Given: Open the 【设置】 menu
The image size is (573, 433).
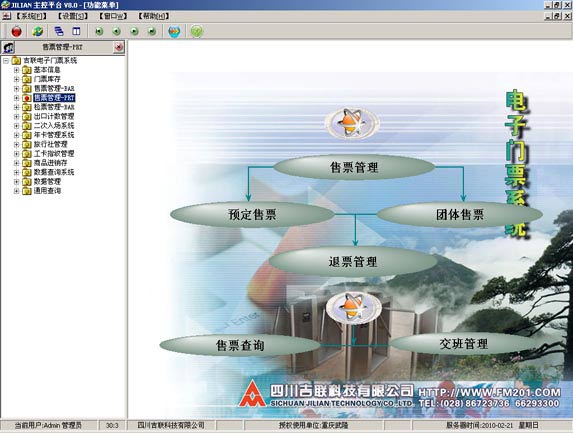Looking at the screenshot, I should (x=73, y=16).
